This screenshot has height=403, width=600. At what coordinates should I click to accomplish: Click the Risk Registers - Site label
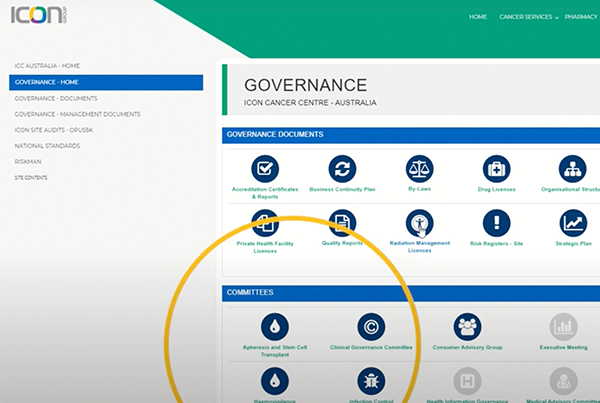point(496,243)
